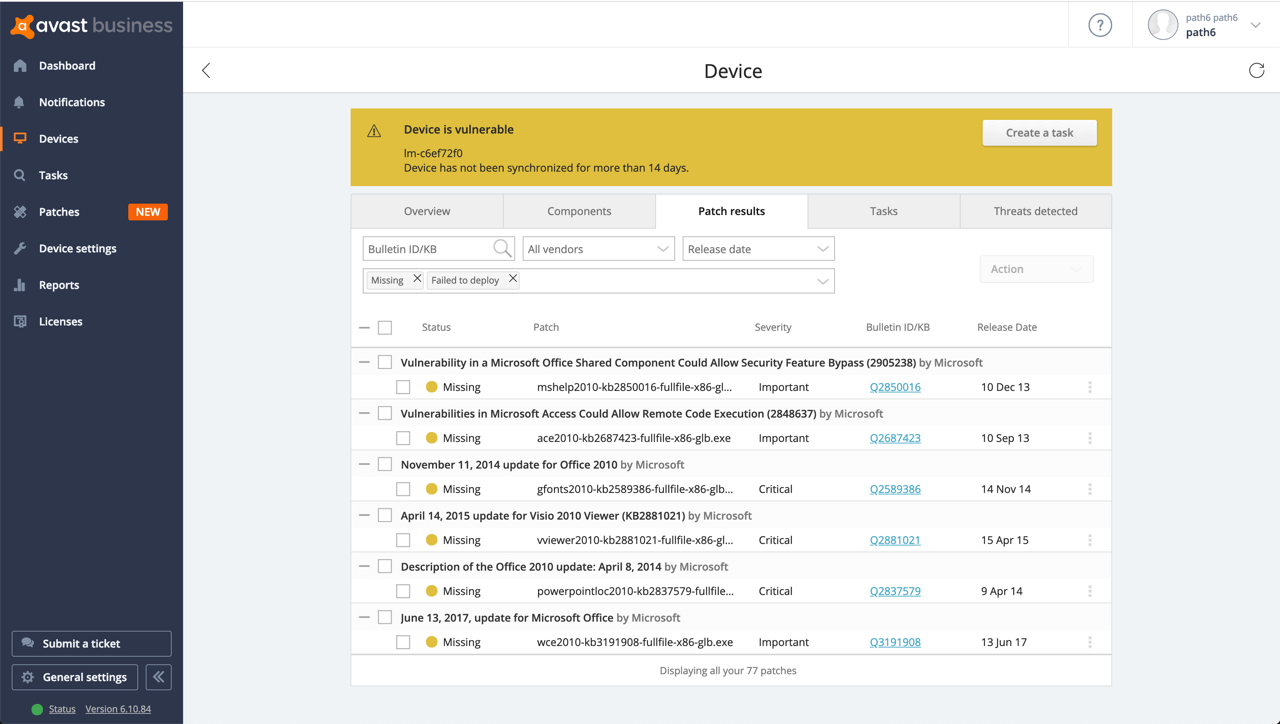Image resolution: width=1280 pixels, height=724 pixels.
Task: Click the help question mark icon
Action: tap(1100, 26)
